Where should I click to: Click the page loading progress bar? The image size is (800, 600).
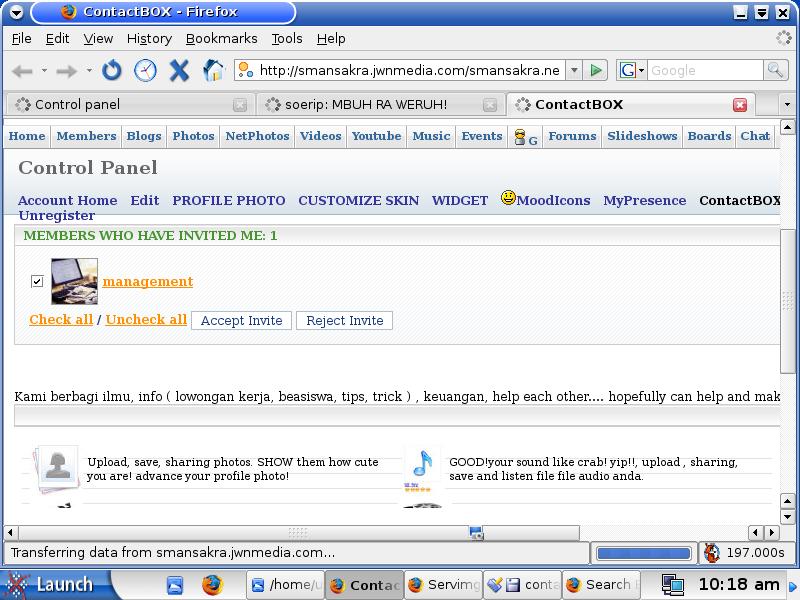643,553
